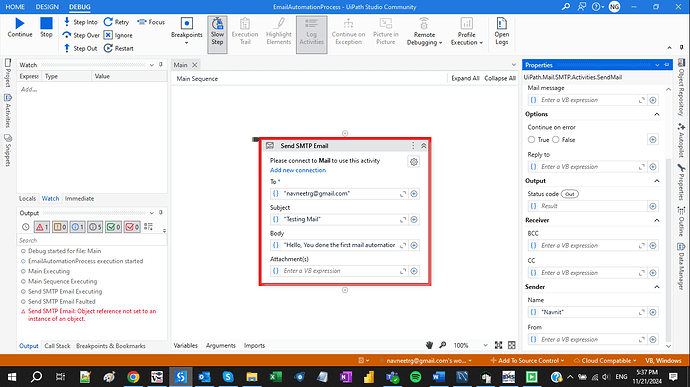Collapse the Options property section
Viewport: 690px width, 387px height.
click(657, 114)
